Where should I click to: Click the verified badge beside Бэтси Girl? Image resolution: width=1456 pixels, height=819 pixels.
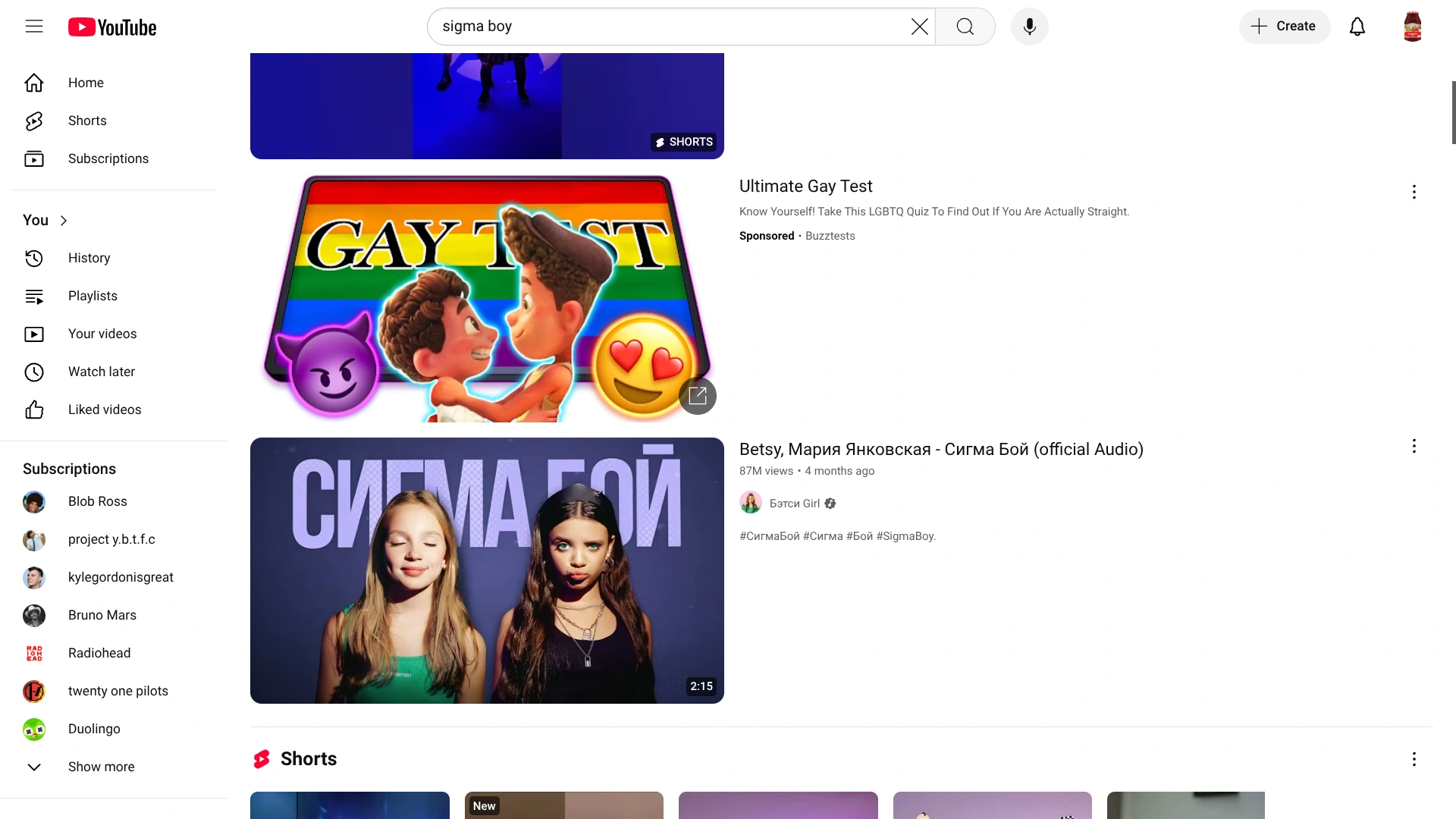pos(830,504)
